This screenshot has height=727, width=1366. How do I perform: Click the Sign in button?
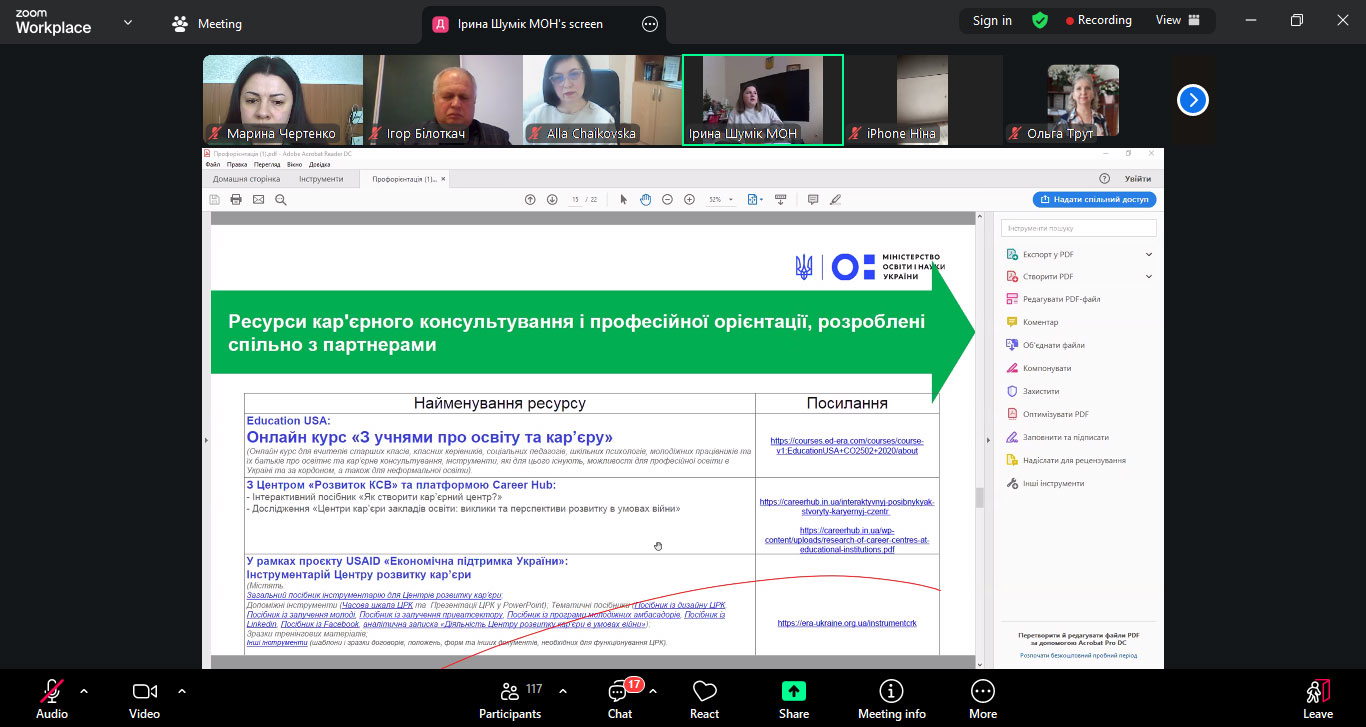click(x=992, y=20)
